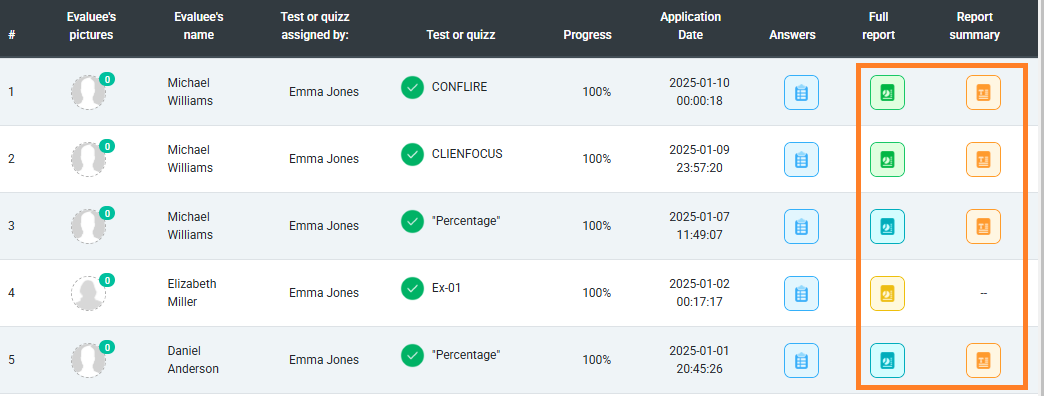Click the Test or quizz column header
Image resolution: width=1044 pixels, height=396 pixels.
(x=461, y=35)
